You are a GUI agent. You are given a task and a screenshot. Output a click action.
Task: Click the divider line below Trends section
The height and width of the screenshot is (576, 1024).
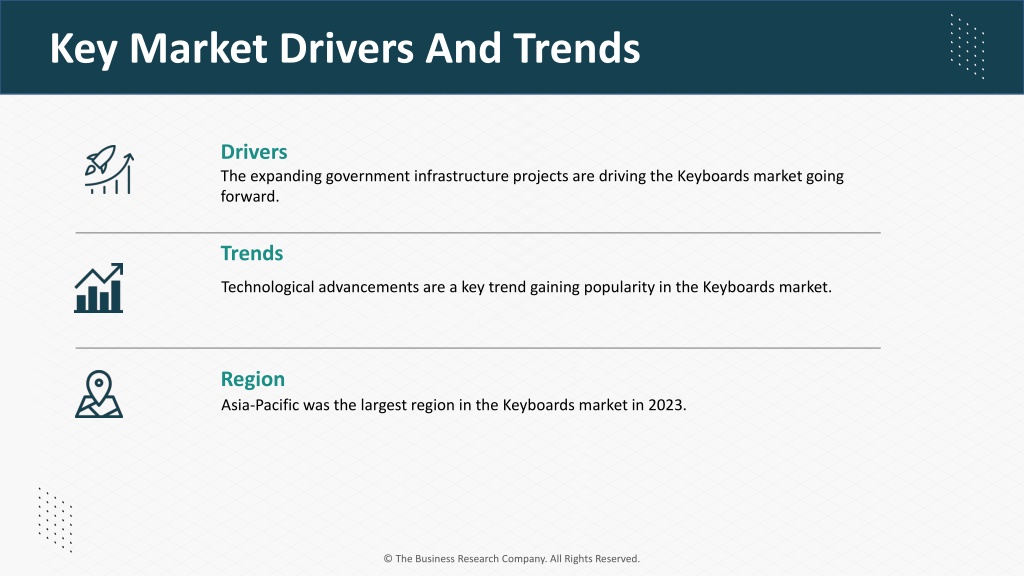coord(478,348)
